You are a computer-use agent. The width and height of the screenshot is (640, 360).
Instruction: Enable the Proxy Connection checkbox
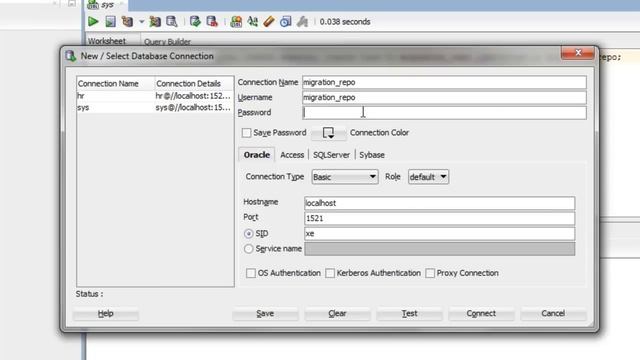(430, 273)
